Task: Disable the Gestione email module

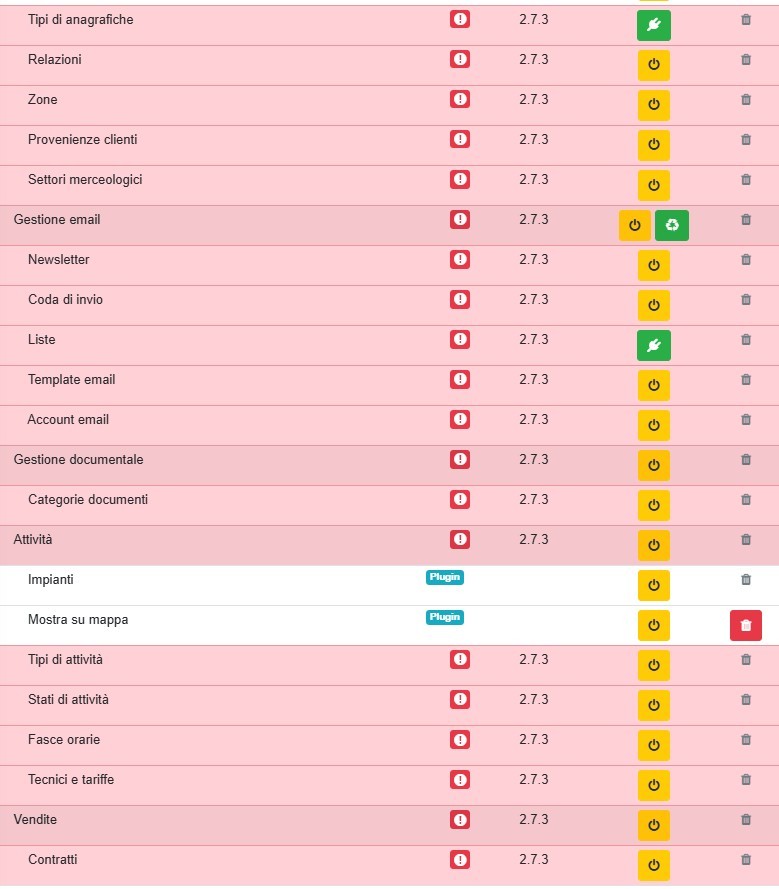Action: tap(634, 226)
